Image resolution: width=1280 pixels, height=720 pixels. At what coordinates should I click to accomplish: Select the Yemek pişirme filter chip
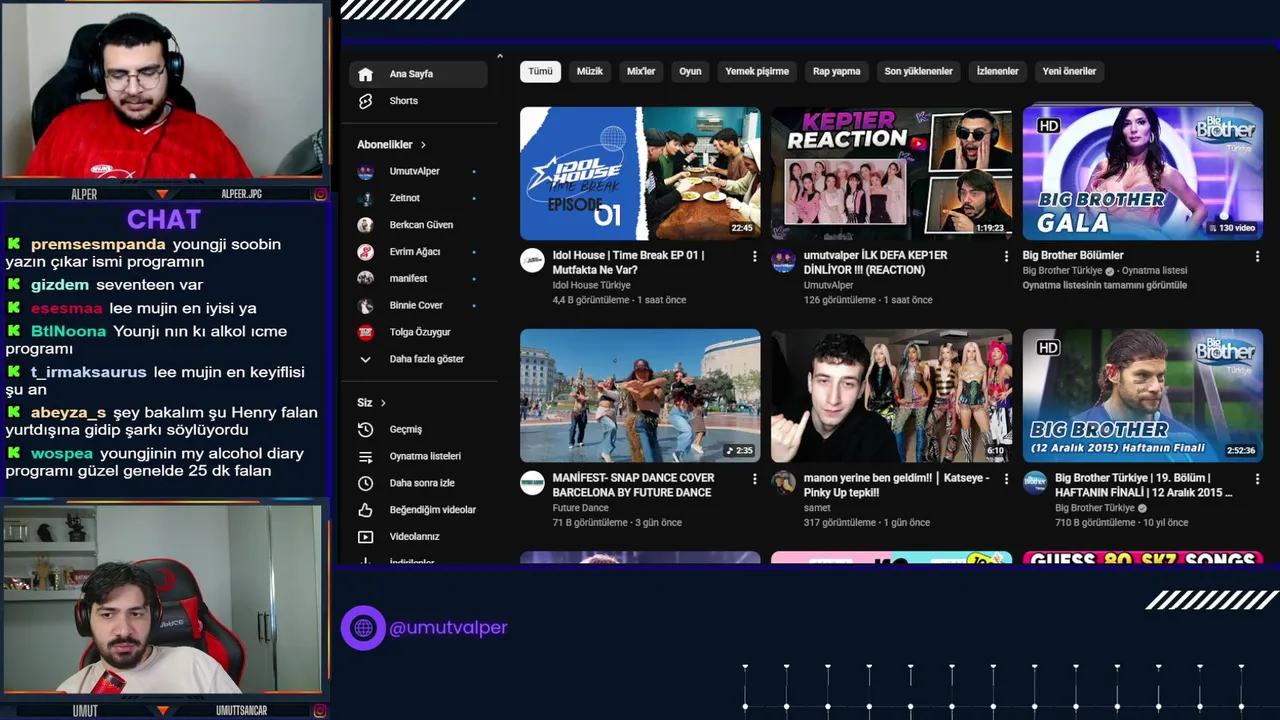coord(757,71)
